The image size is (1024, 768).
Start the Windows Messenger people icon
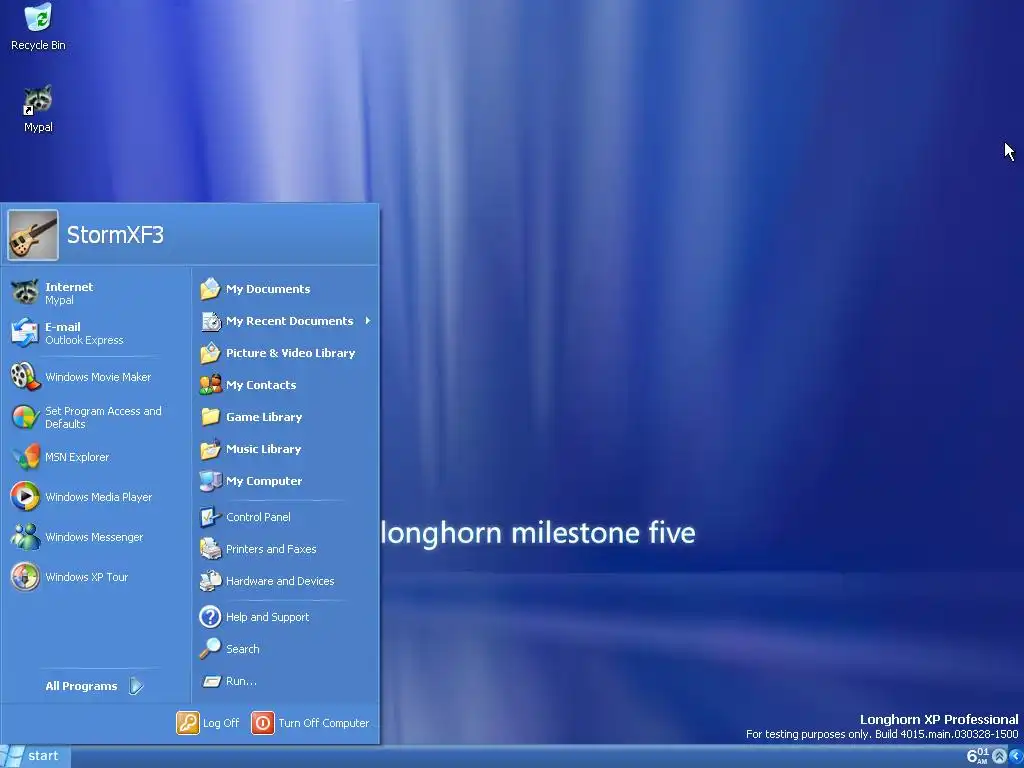coord(25,537)
